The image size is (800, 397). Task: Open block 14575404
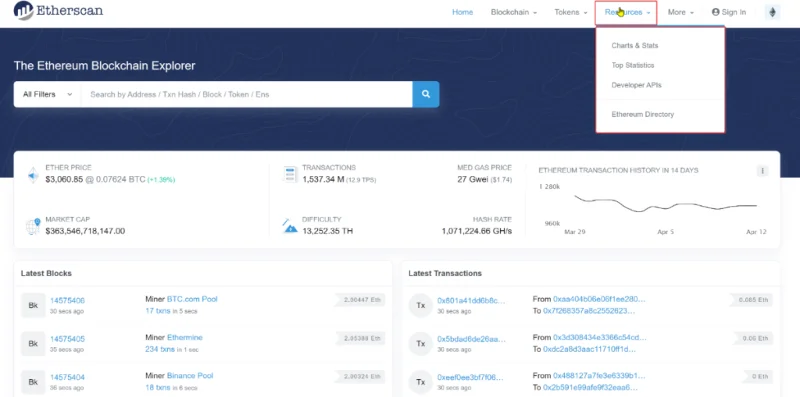coord(67,377)
